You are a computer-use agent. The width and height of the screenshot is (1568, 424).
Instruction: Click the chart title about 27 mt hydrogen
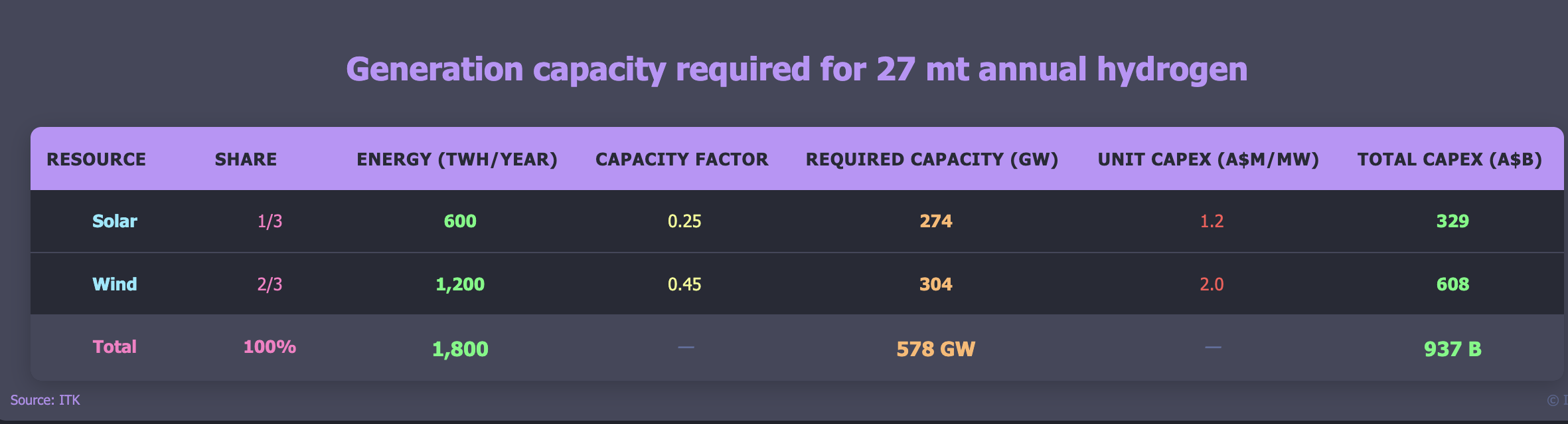coord(797,69)
